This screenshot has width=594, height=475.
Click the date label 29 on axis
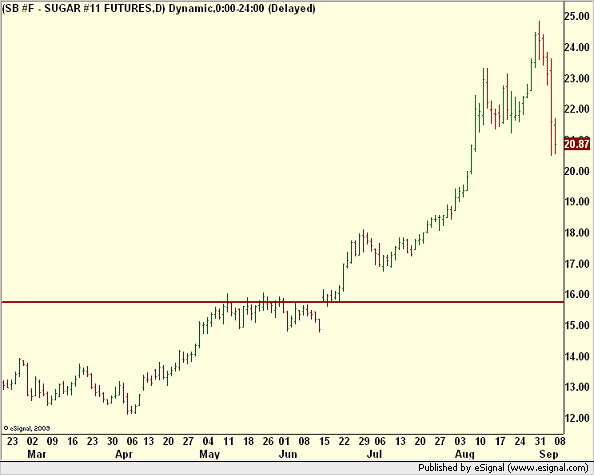click(x=364, y=441)
